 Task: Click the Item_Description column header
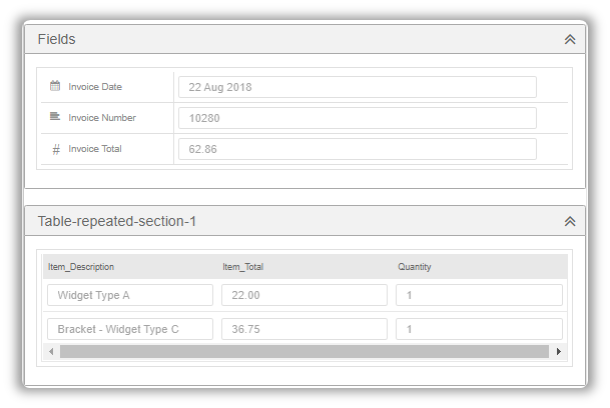coord(81,267)
